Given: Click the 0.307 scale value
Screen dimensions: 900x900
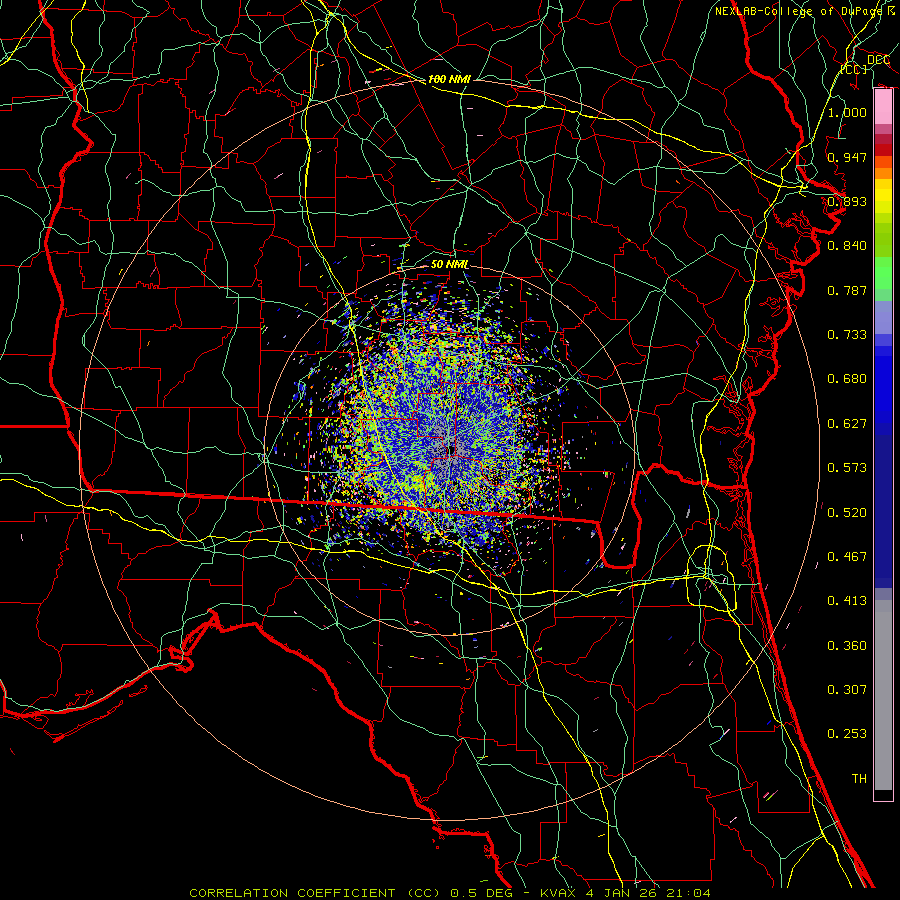Looking at the screenshot, I should pyautogui.click(x=847, y=690).
